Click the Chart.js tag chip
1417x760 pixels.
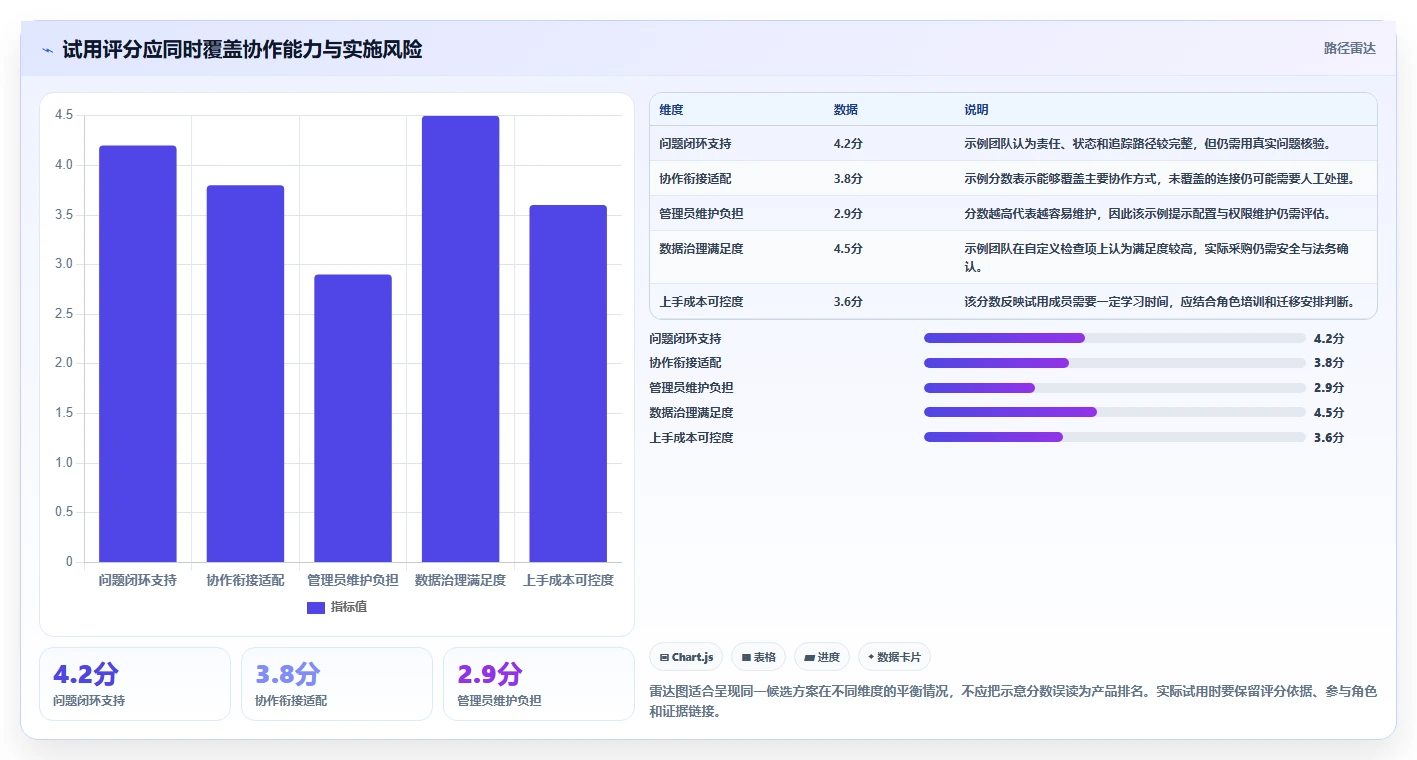(x=686, y=657)
